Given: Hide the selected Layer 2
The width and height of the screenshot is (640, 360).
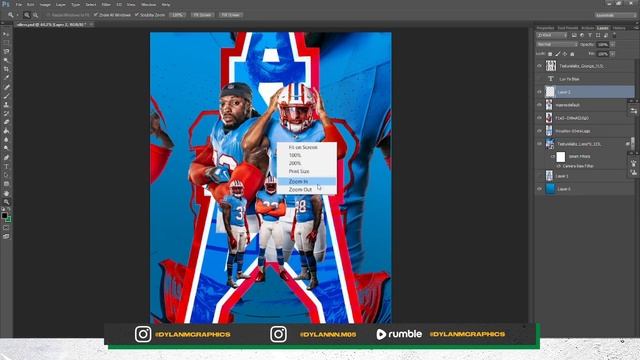Looking at the screenshot, I should point(539,92).
